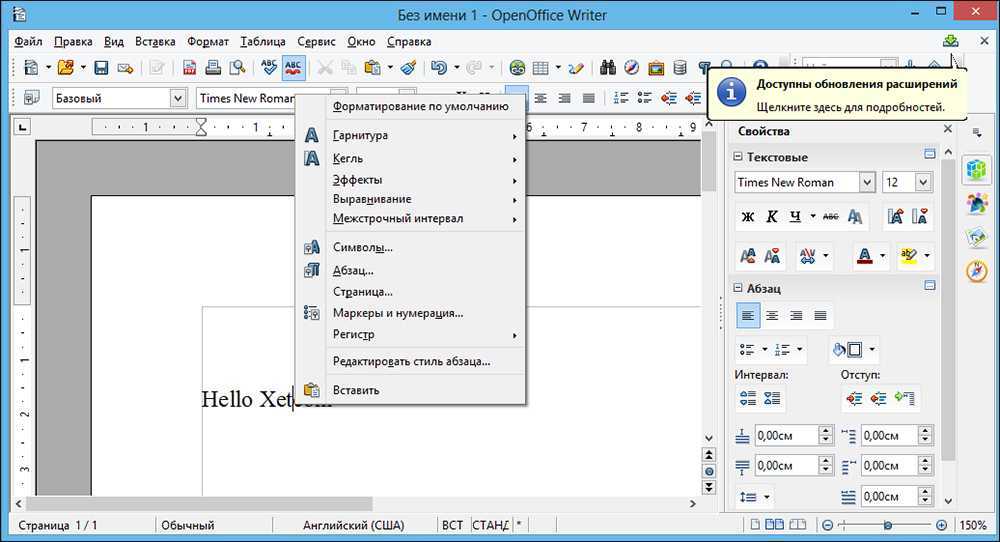This screenshot has height=542, width=1000.
Task: Click the Export as PDF icon
Action: coord(189,68)
